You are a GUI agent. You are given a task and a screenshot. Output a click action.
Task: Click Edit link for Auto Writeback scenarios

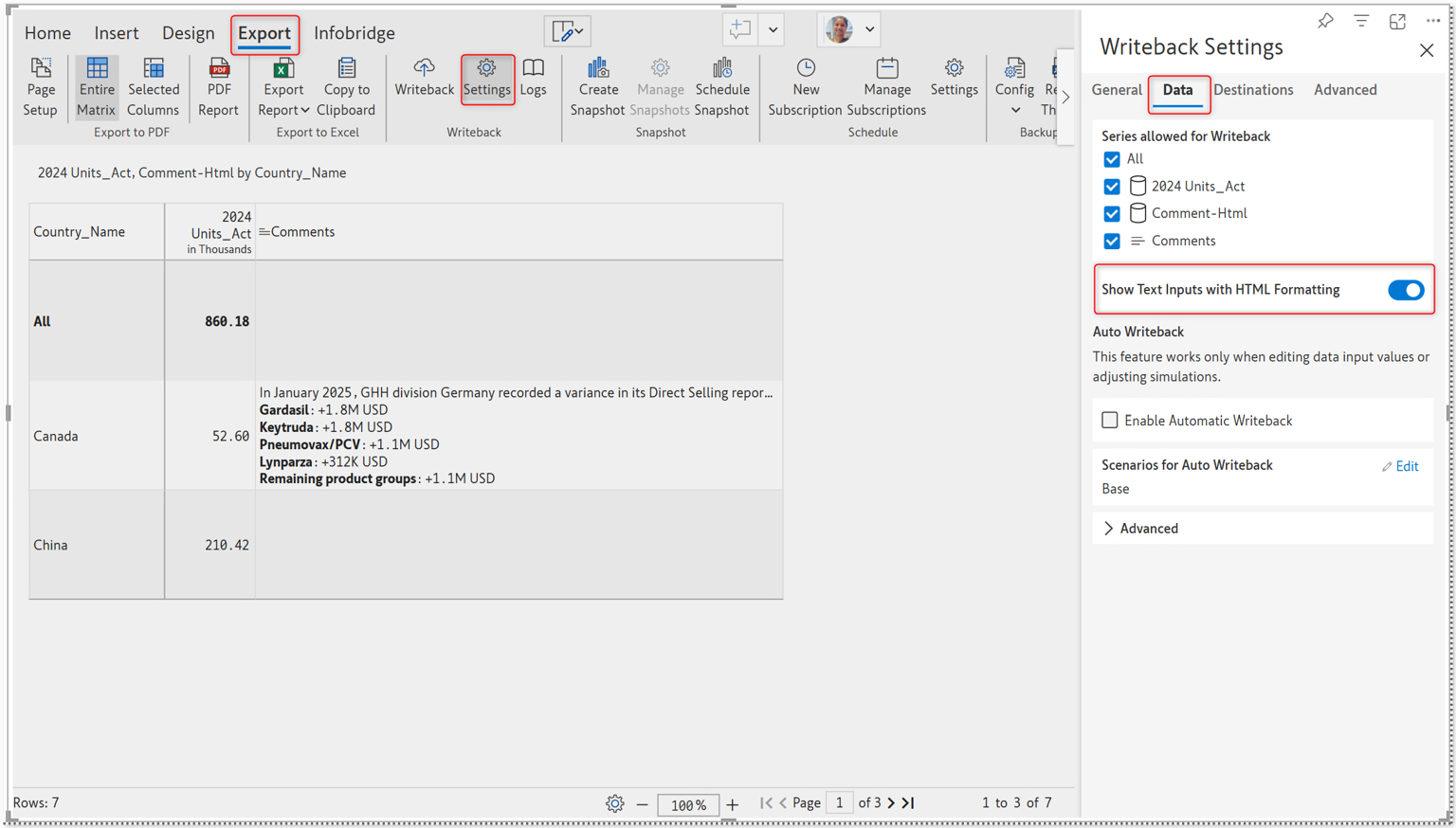click(x=1400, y=466)
